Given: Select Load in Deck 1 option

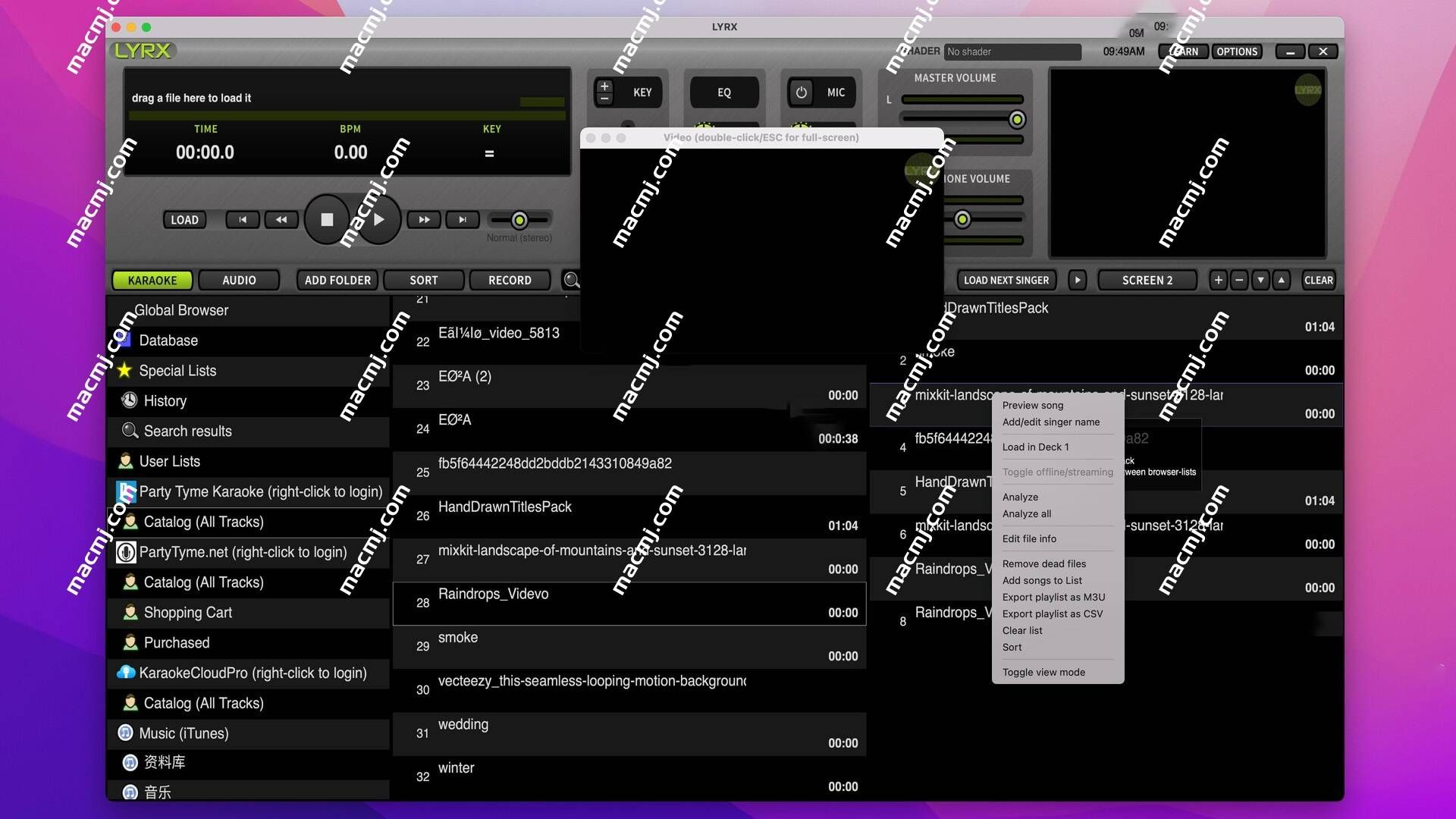Looking at the screenshot, I should [1035, 446].
